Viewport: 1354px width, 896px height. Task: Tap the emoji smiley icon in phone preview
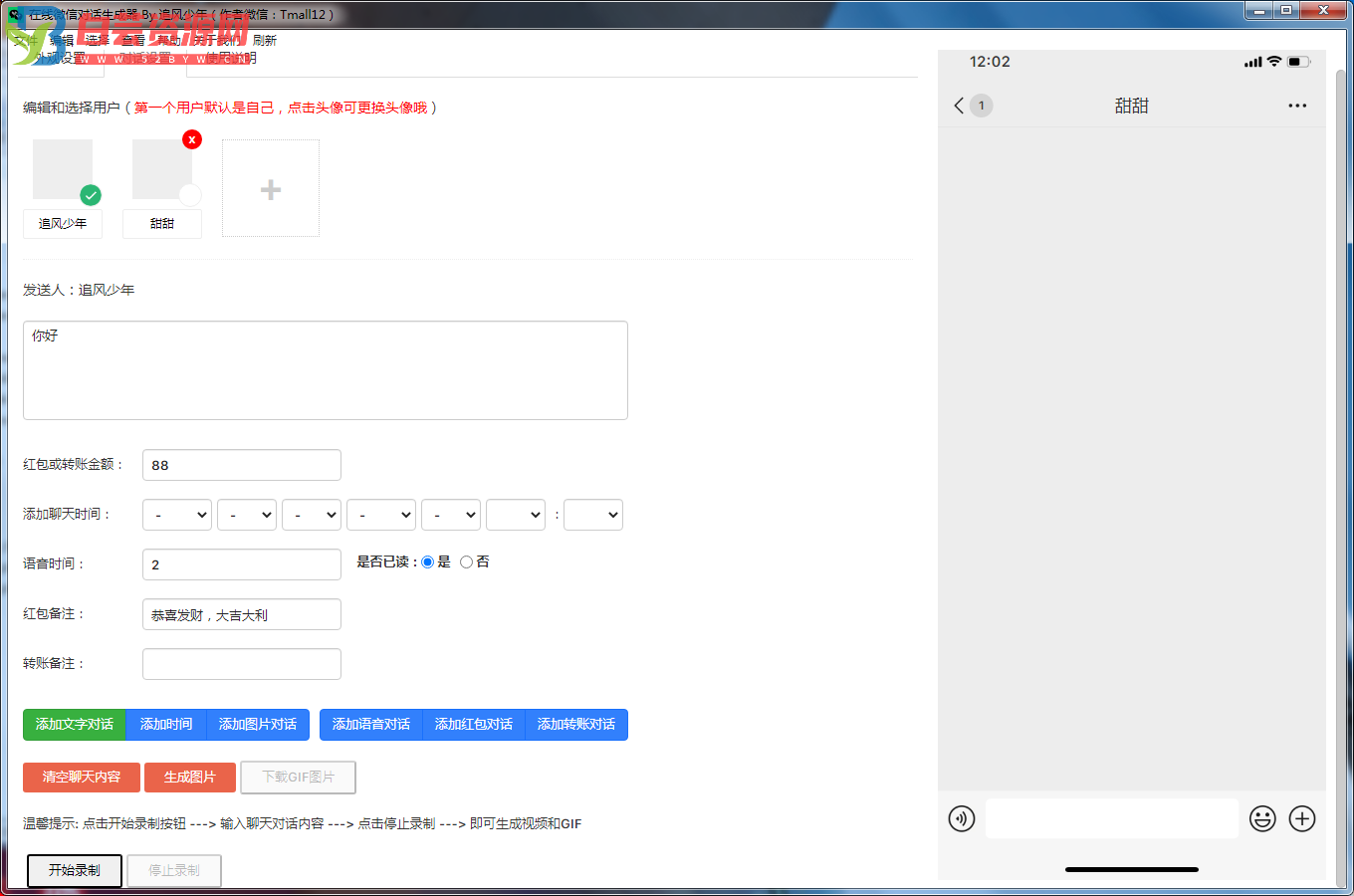[1262, 819]
